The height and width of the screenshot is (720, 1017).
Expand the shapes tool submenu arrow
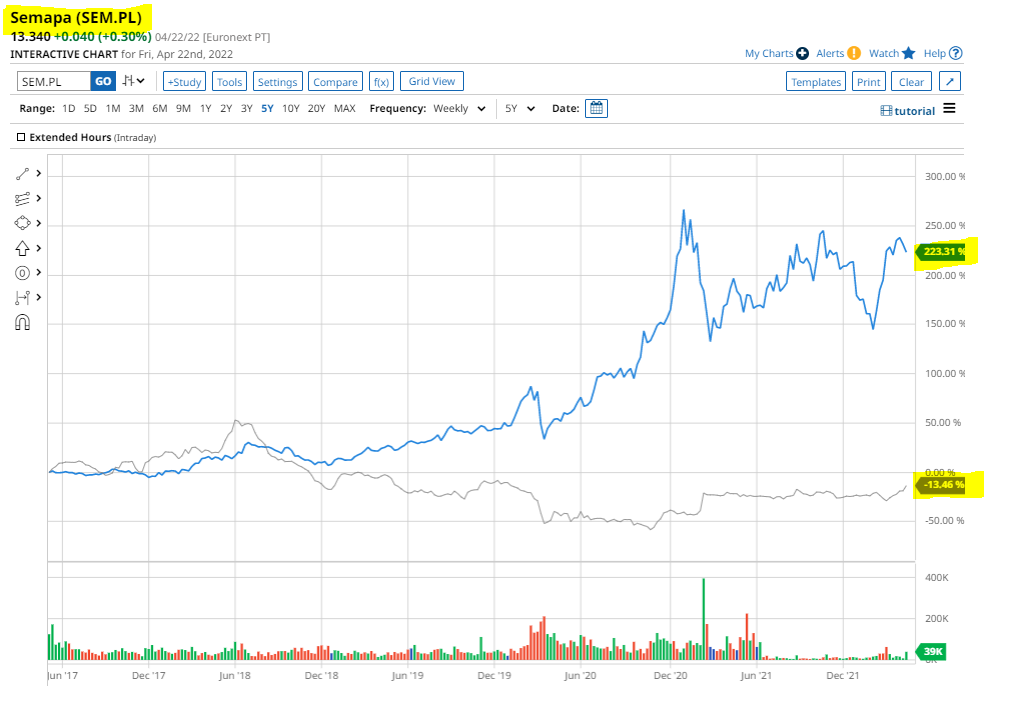(39, 223)
